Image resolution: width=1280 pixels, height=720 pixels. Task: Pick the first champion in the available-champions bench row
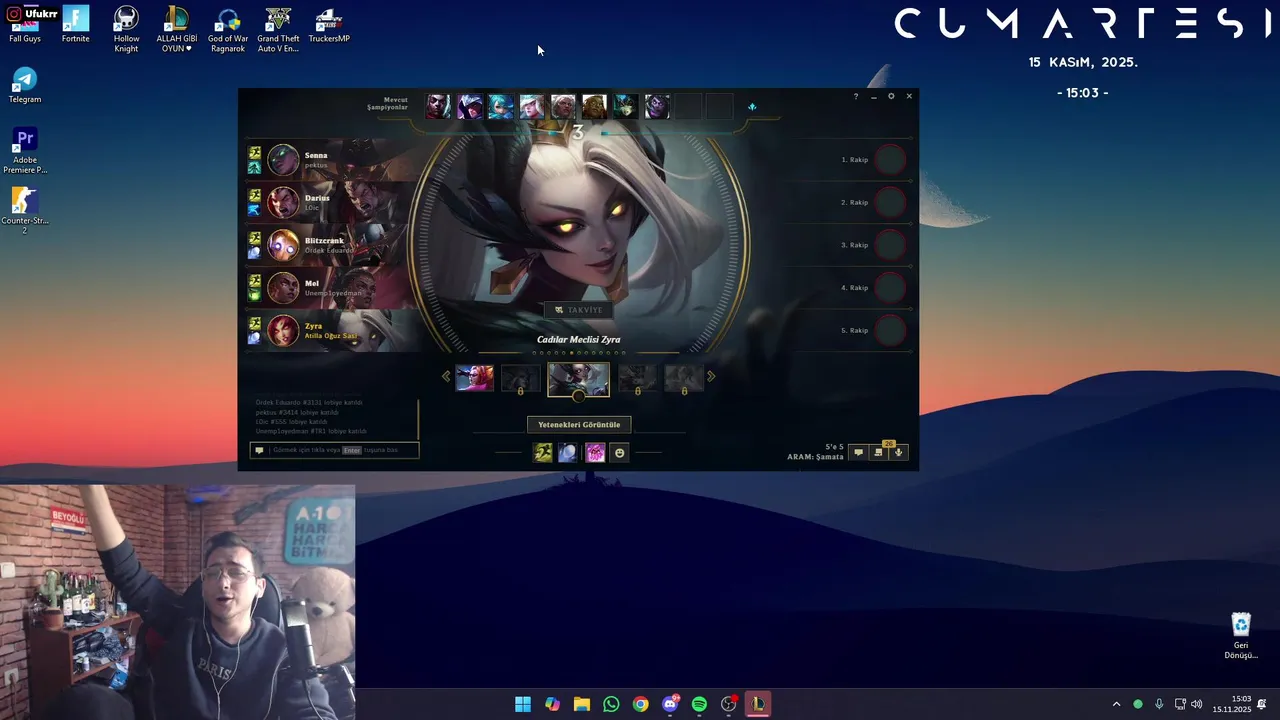coord(438,106)
